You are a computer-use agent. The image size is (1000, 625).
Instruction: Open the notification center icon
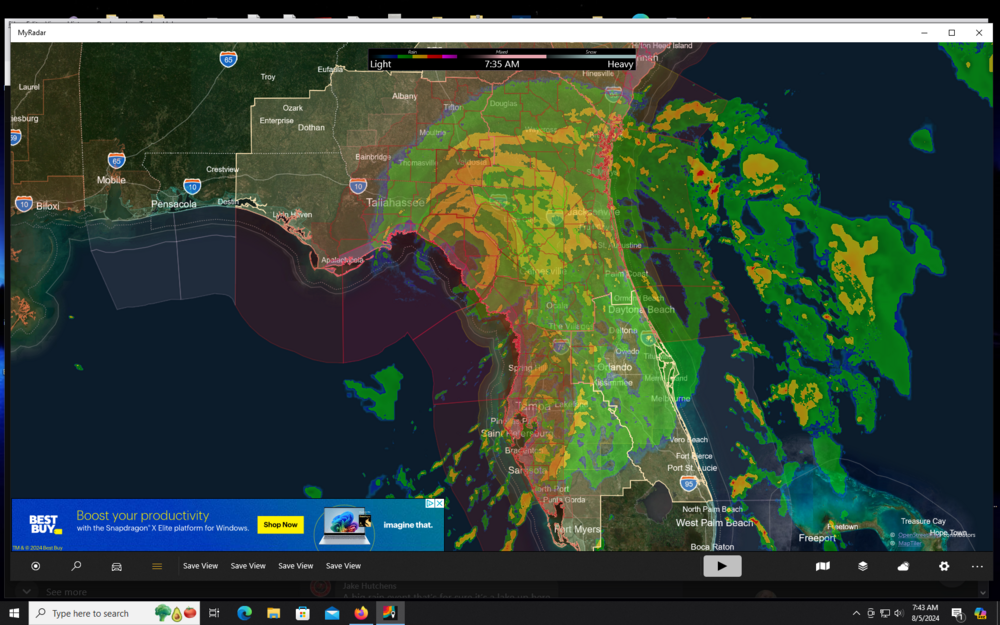(x=957, y=614)
